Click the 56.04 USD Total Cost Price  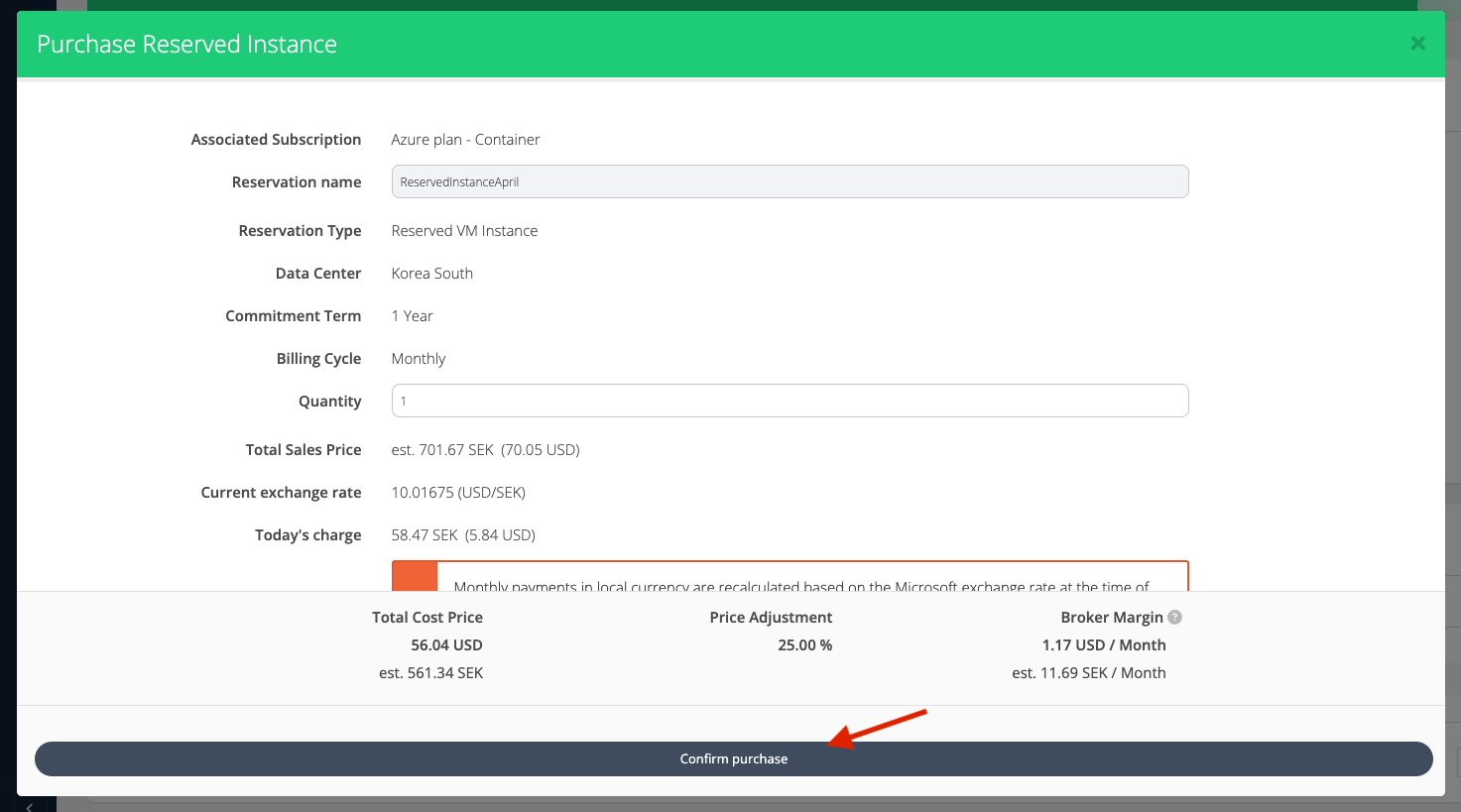446,645
